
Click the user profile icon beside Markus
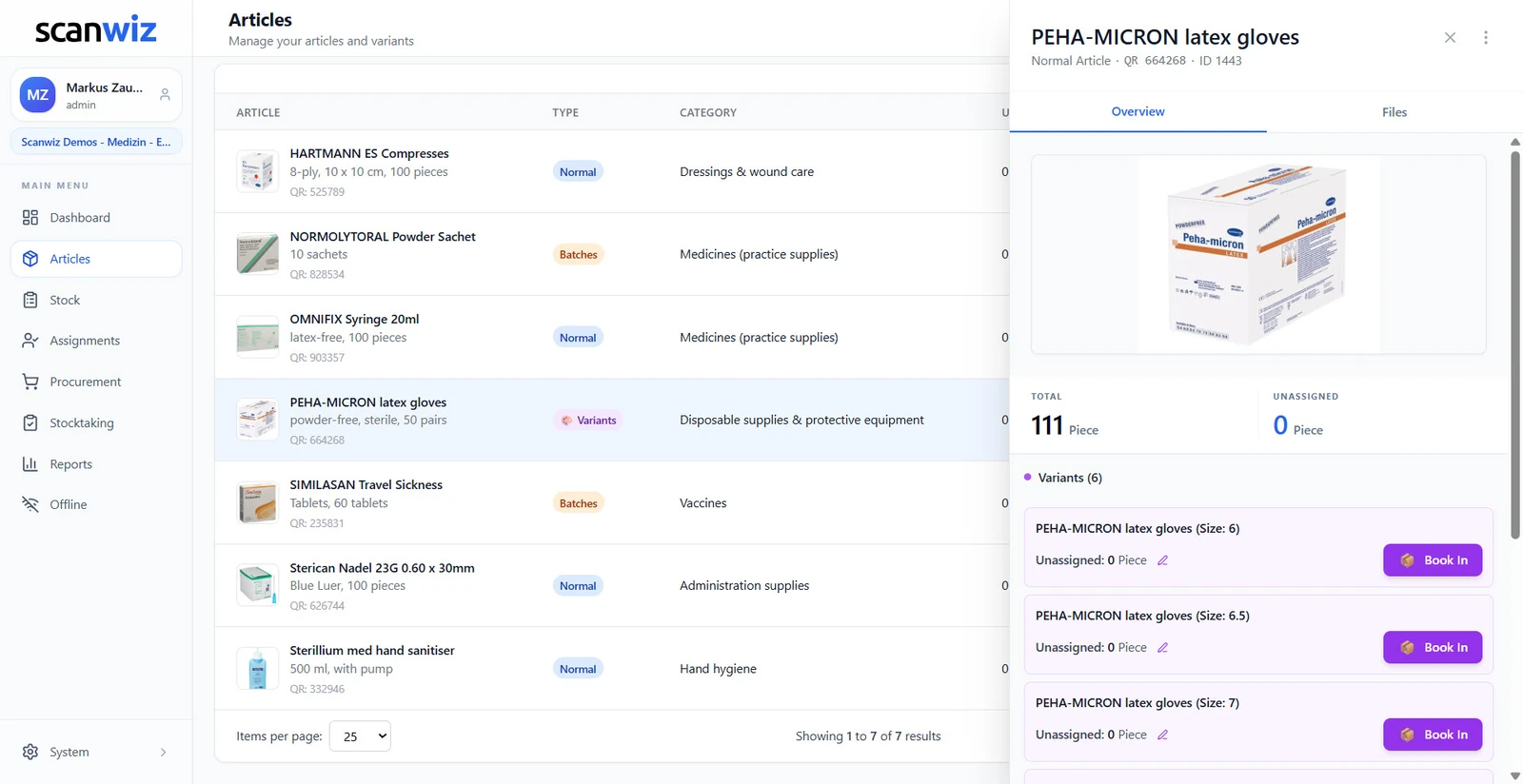(165, 94)
